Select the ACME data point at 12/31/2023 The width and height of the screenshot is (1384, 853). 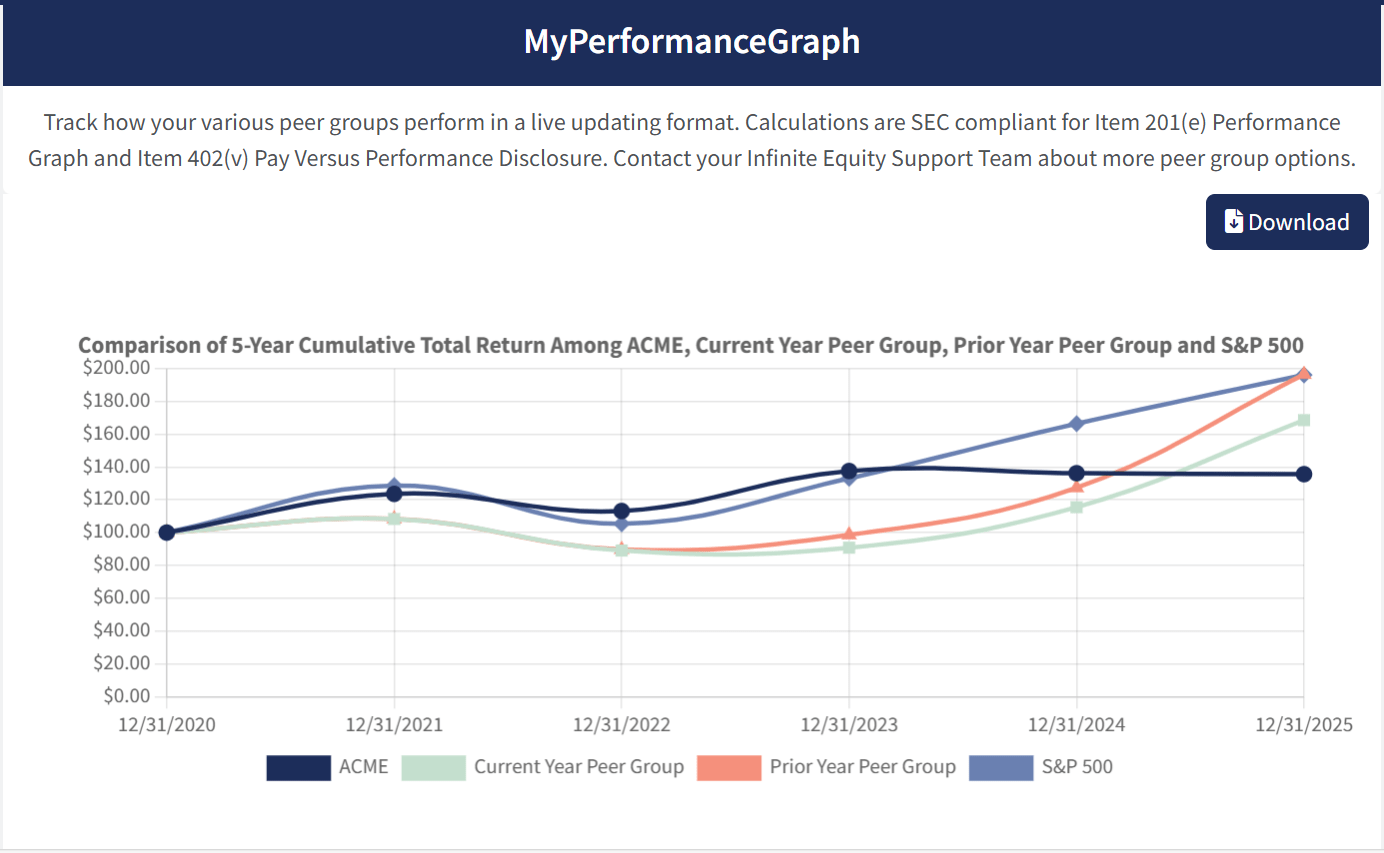[x=848, y=470]
